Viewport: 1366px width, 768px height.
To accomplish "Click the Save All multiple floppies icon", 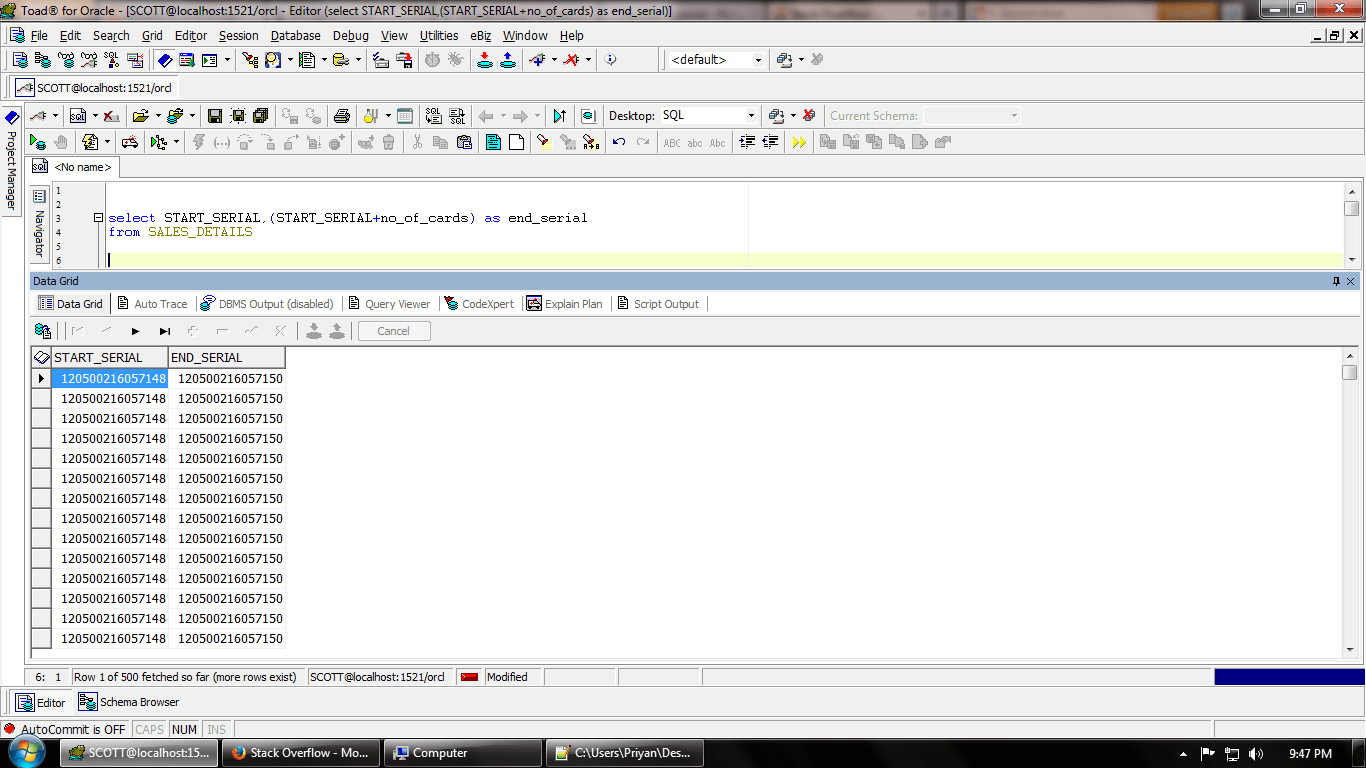I will (x=261, y=116).
